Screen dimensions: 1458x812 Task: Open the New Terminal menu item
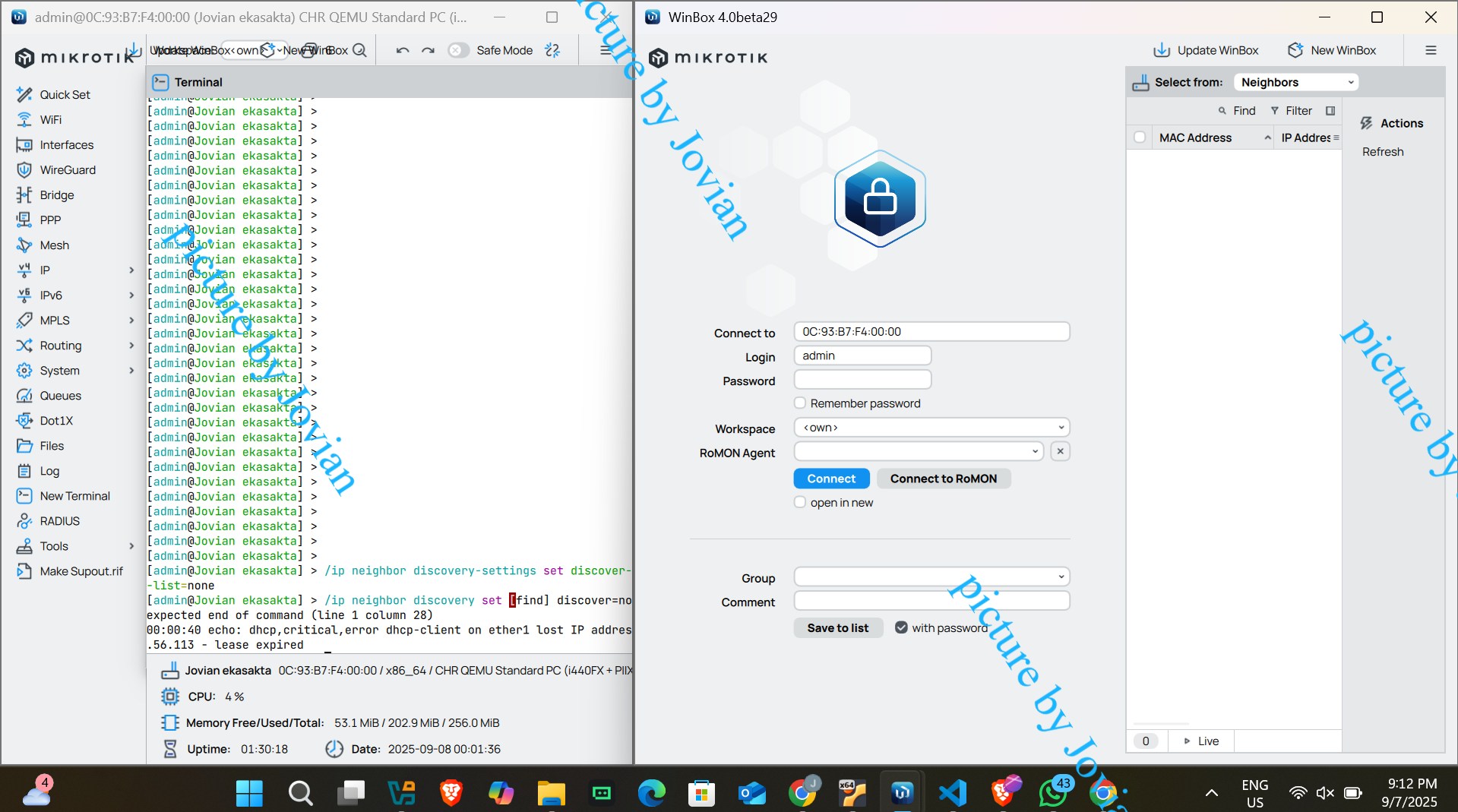point(74,496)
